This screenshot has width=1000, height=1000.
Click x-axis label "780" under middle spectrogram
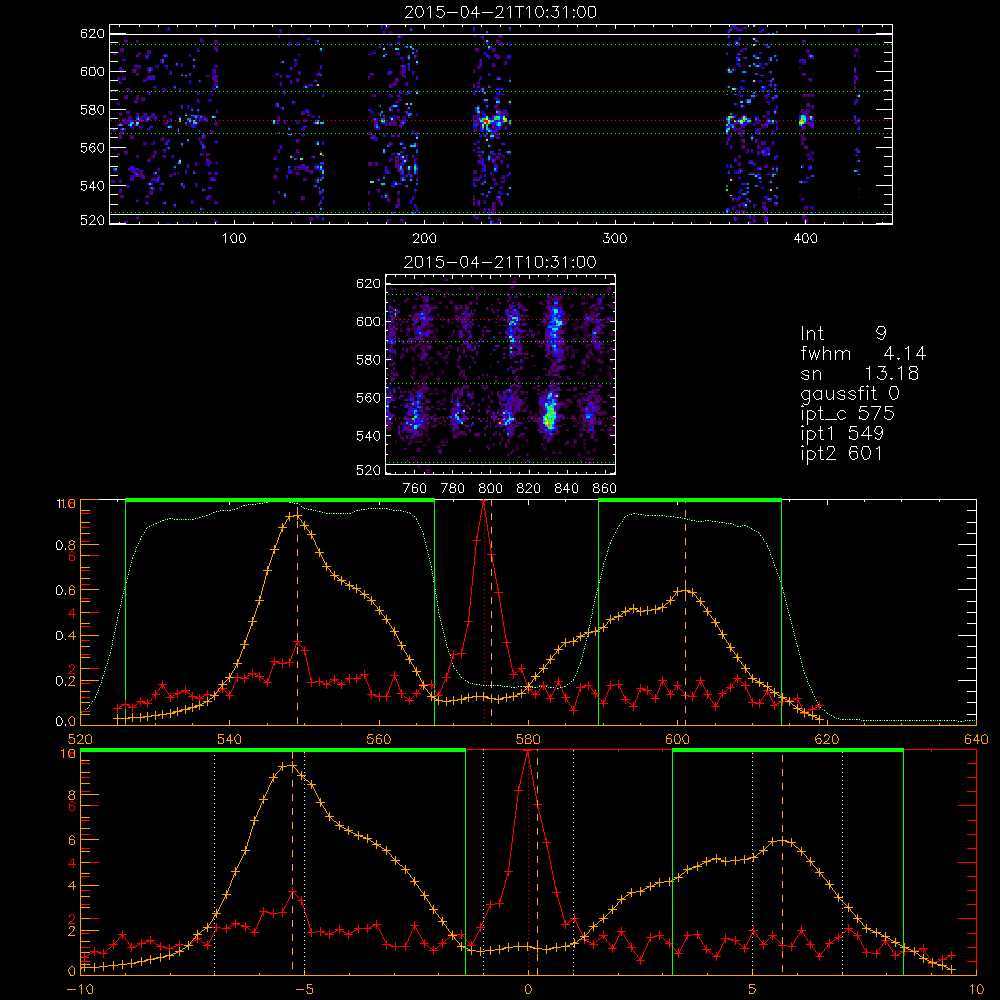pos(453,489)
